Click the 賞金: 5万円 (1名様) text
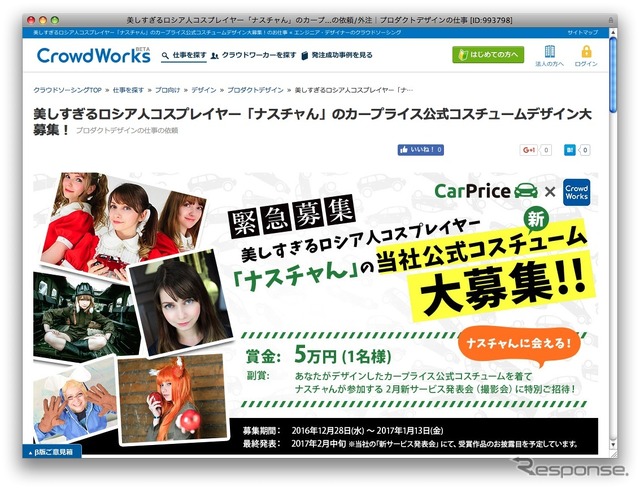 [x=318, y=356]
